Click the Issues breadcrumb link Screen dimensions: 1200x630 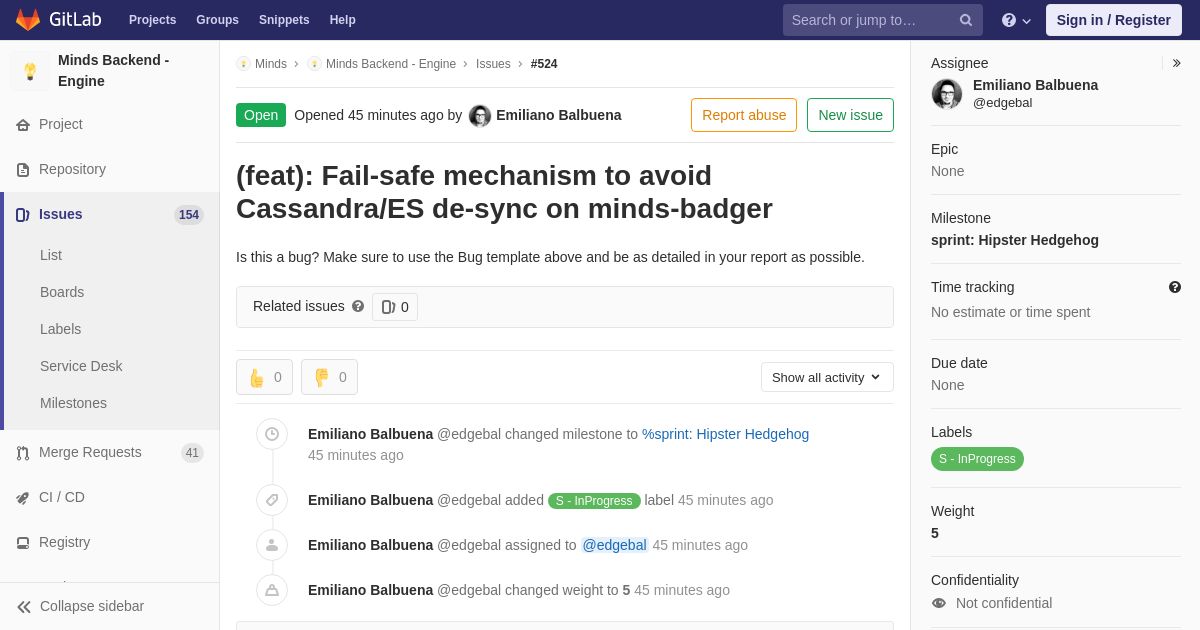pos(493,64)
